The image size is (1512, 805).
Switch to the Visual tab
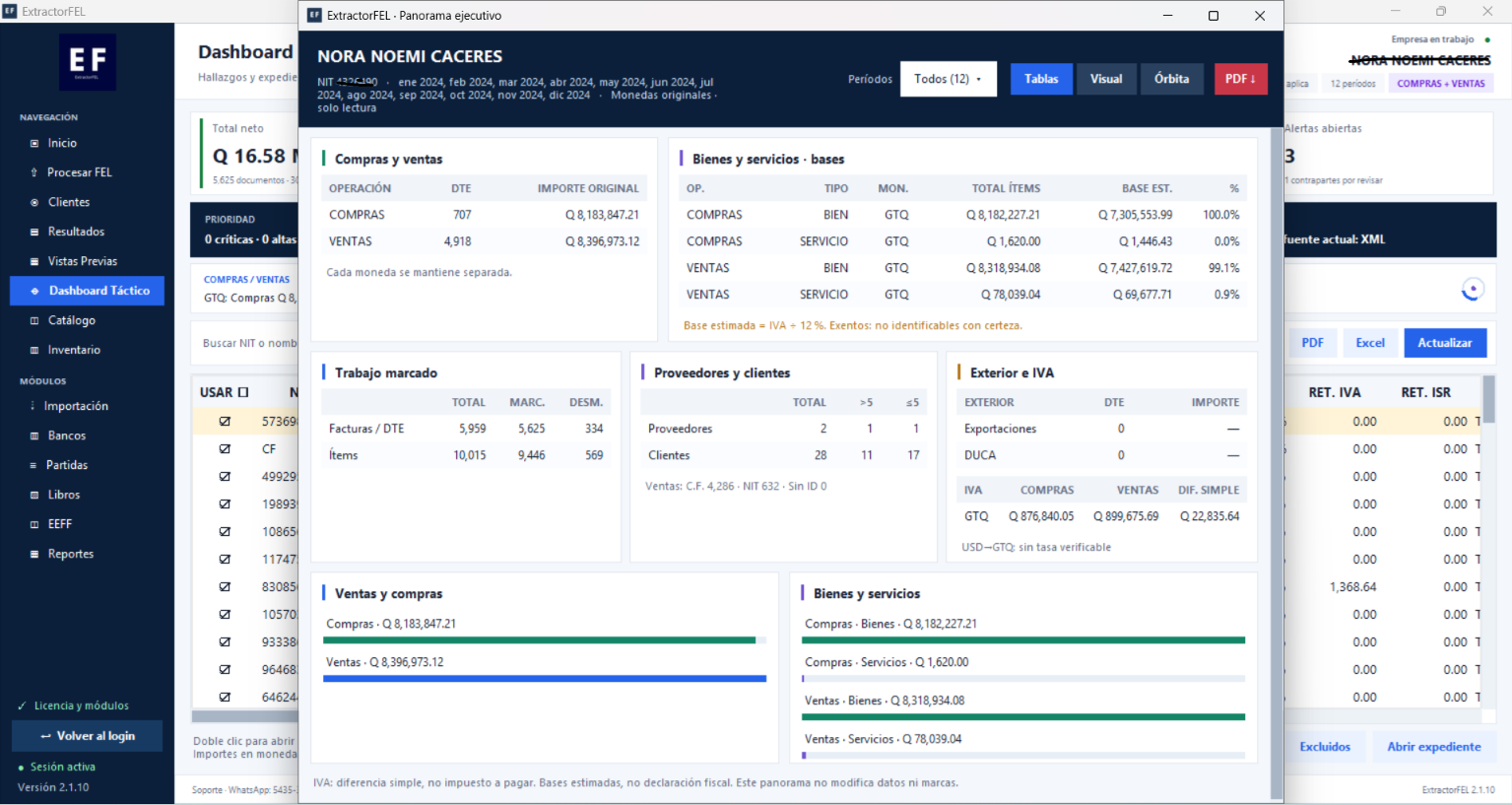(1106, 79)
